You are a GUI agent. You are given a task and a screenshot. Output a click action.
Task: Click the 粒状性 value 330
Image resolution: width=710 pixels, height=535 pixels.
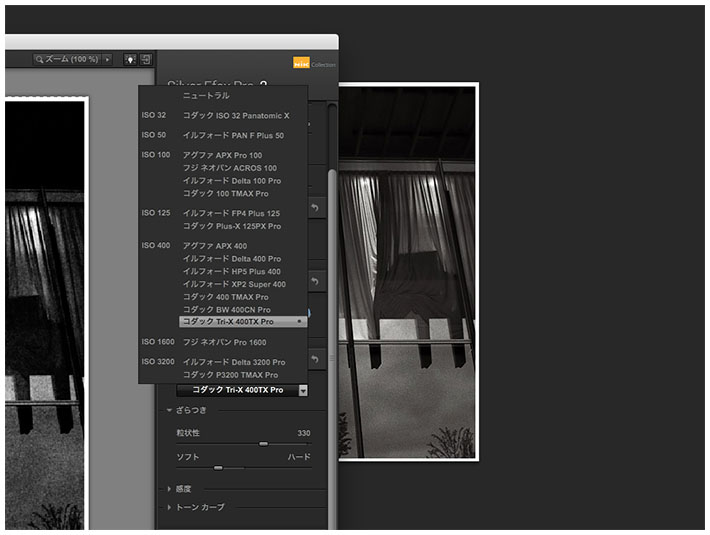click(x=303, y=433)
